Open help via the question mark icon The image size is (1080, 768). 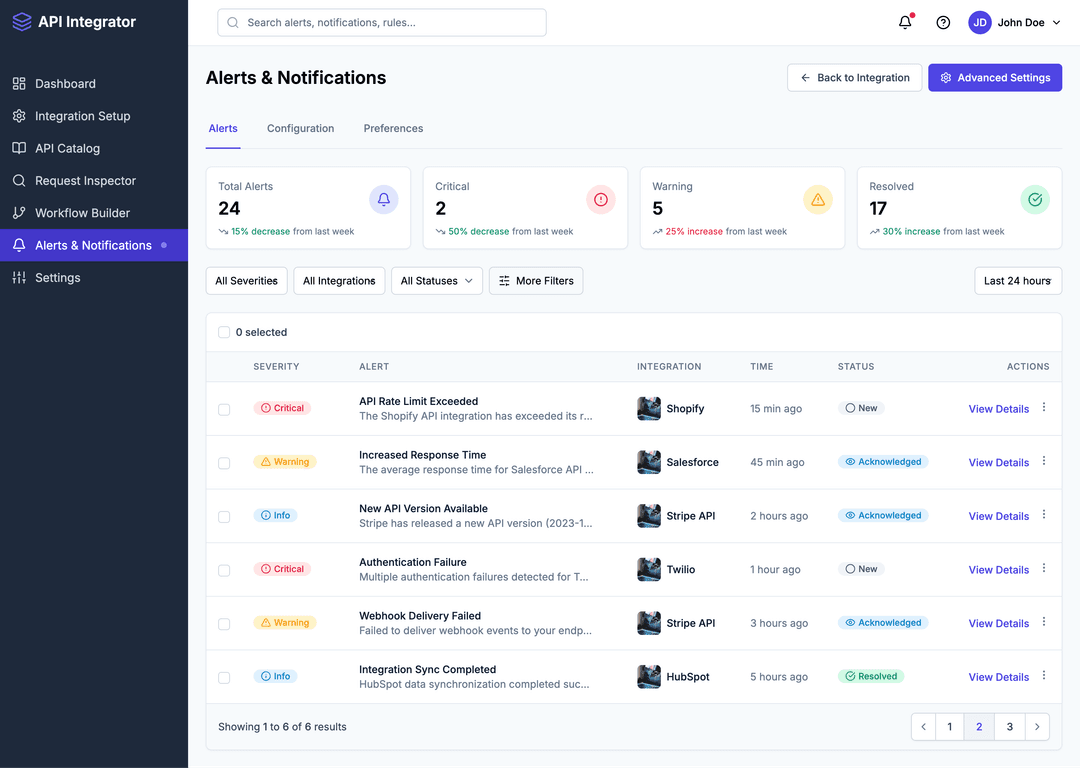[x=942, y=21]
